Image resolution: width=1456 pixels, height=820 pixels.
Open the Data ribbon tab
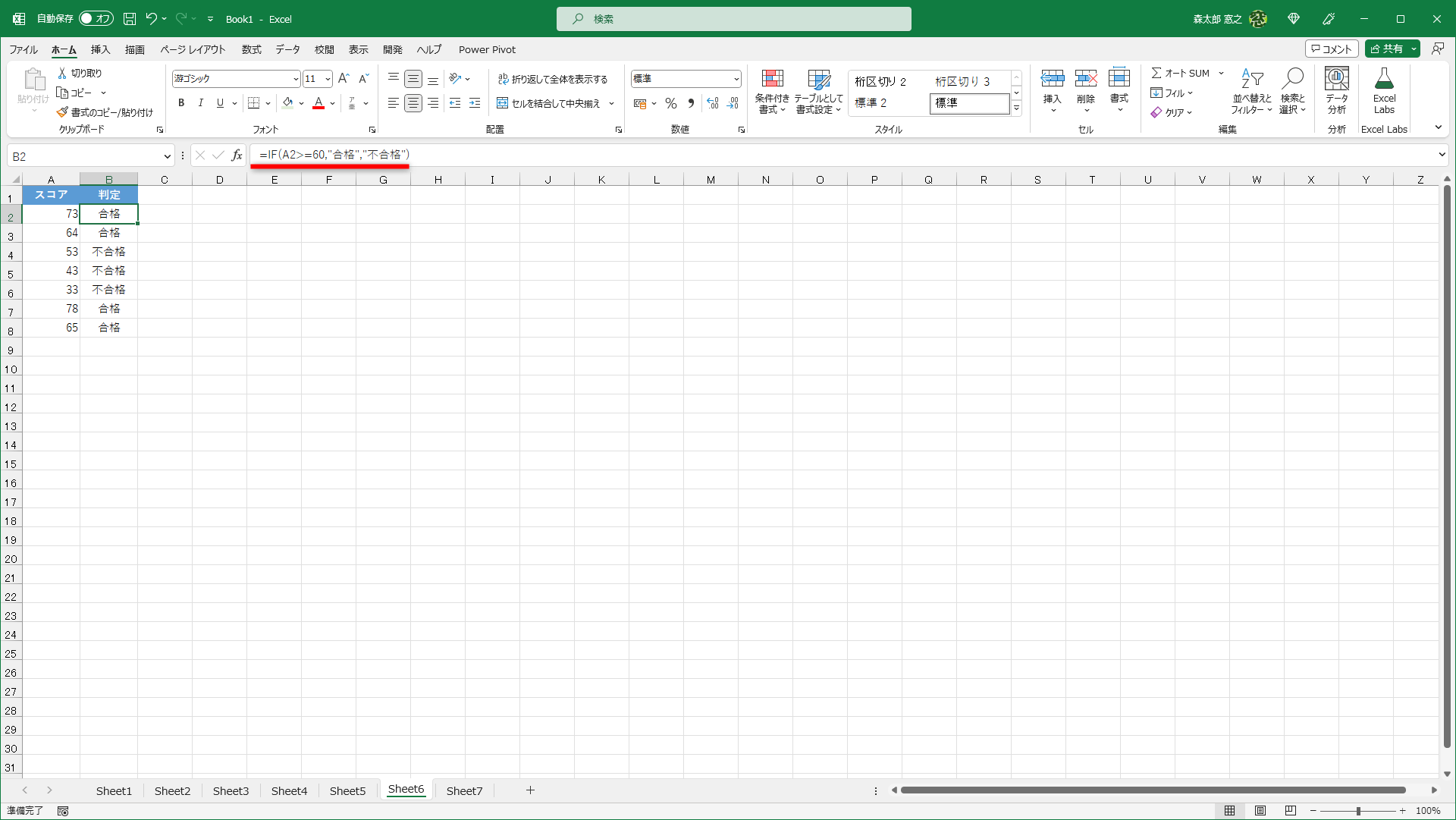[x=287, y=49]
